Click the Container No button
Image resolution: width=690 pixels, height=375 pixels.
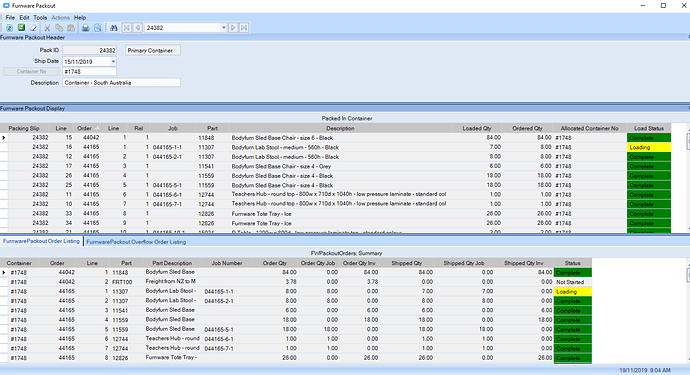31,71
